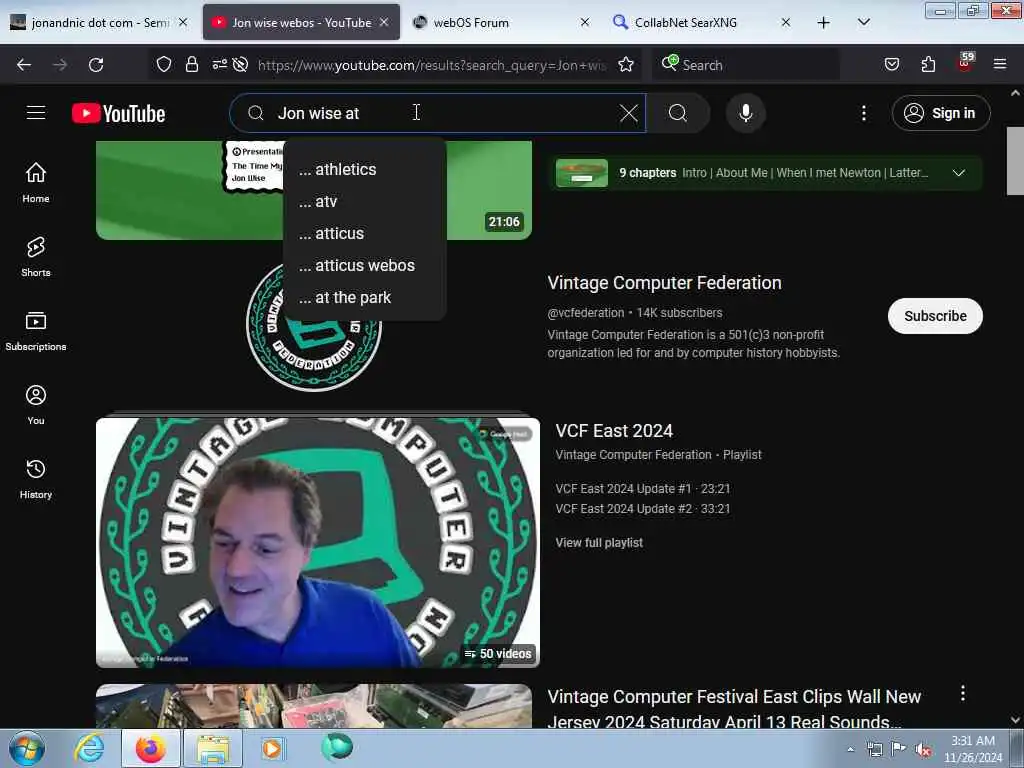
Task: Open Vintage Computer Festival East Clips video title
Action: pos(734,709)
